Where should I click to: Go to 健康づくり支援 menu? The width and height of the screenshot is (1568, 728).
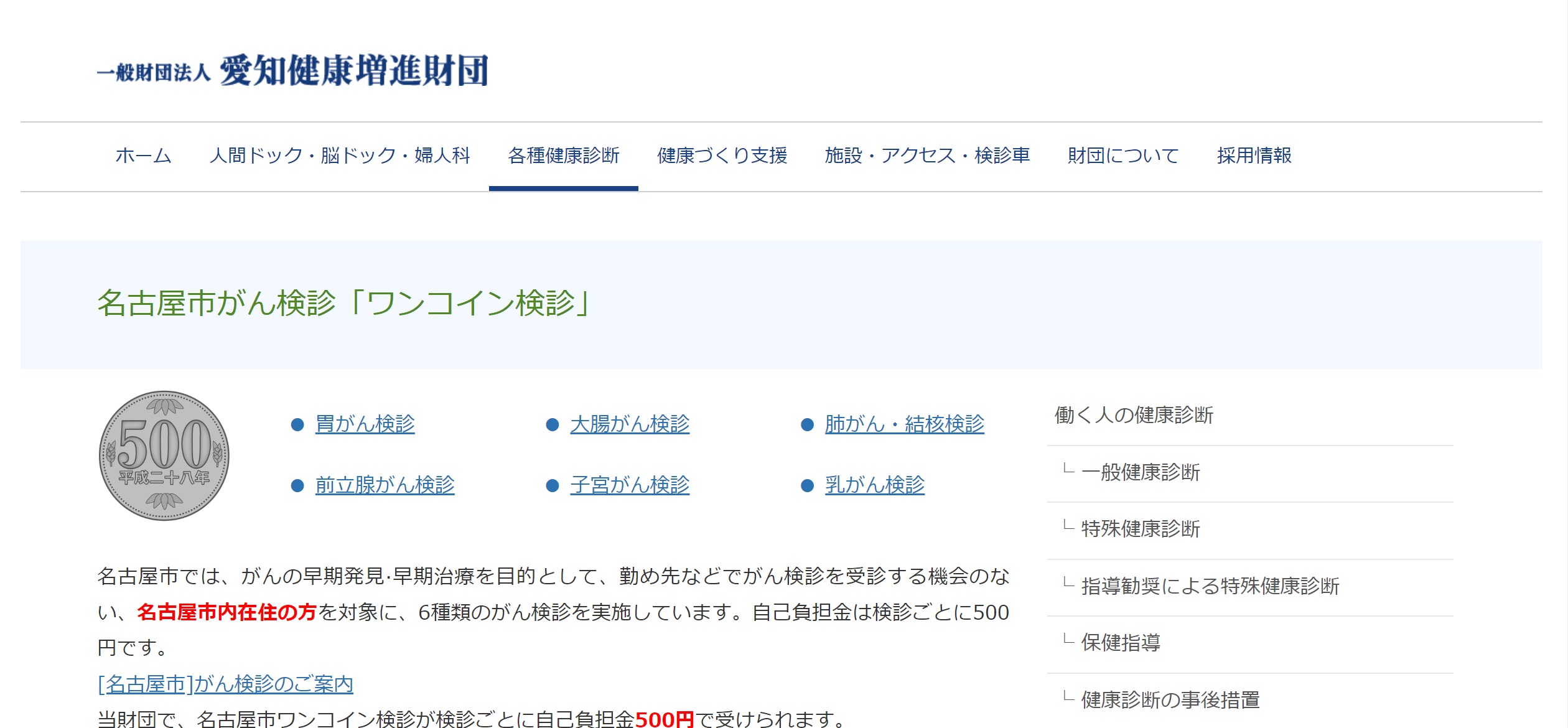(x=722, y=156)
